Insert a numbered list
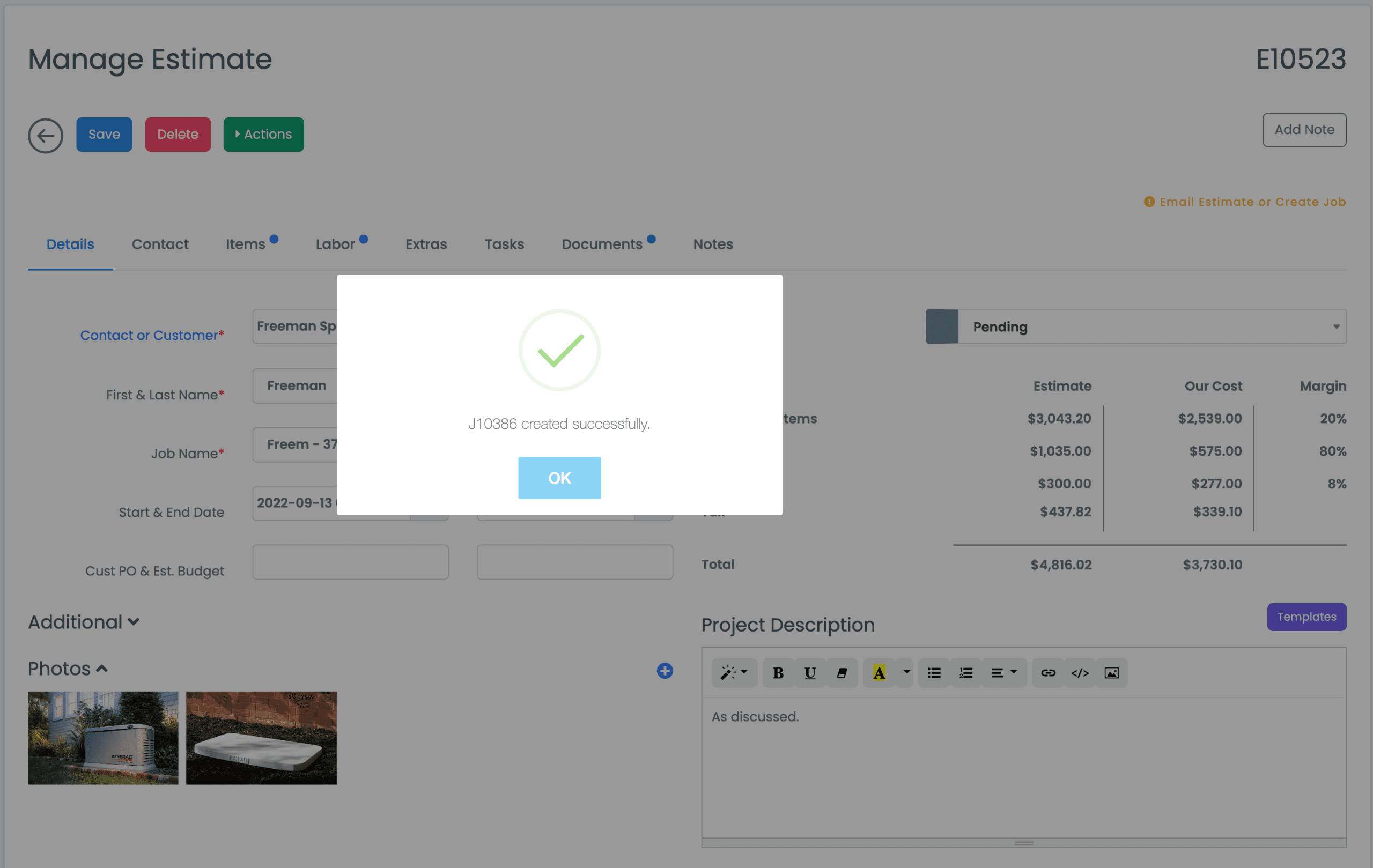Screen dimensions: 1373x868 [x=966, y=672]
